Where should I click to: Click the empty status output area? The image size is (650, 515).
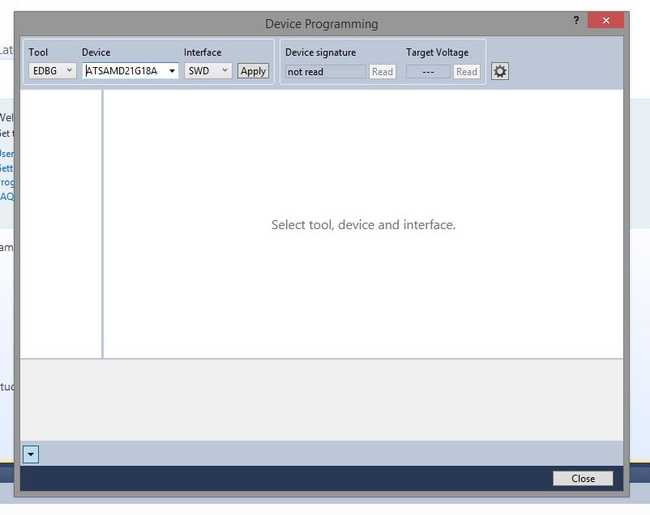coord(321,399)
